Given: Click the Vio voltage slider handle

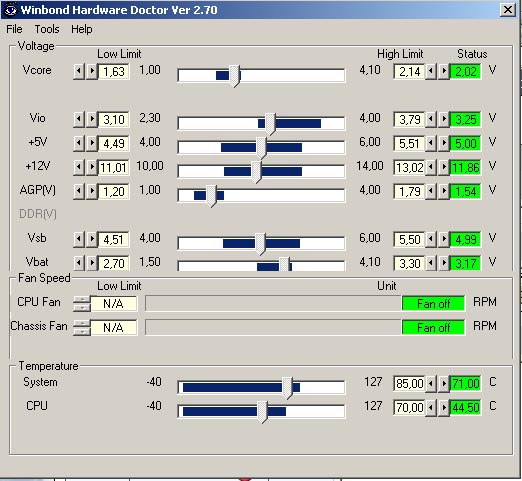Looking at the screenshot, I should pos(270,124).
